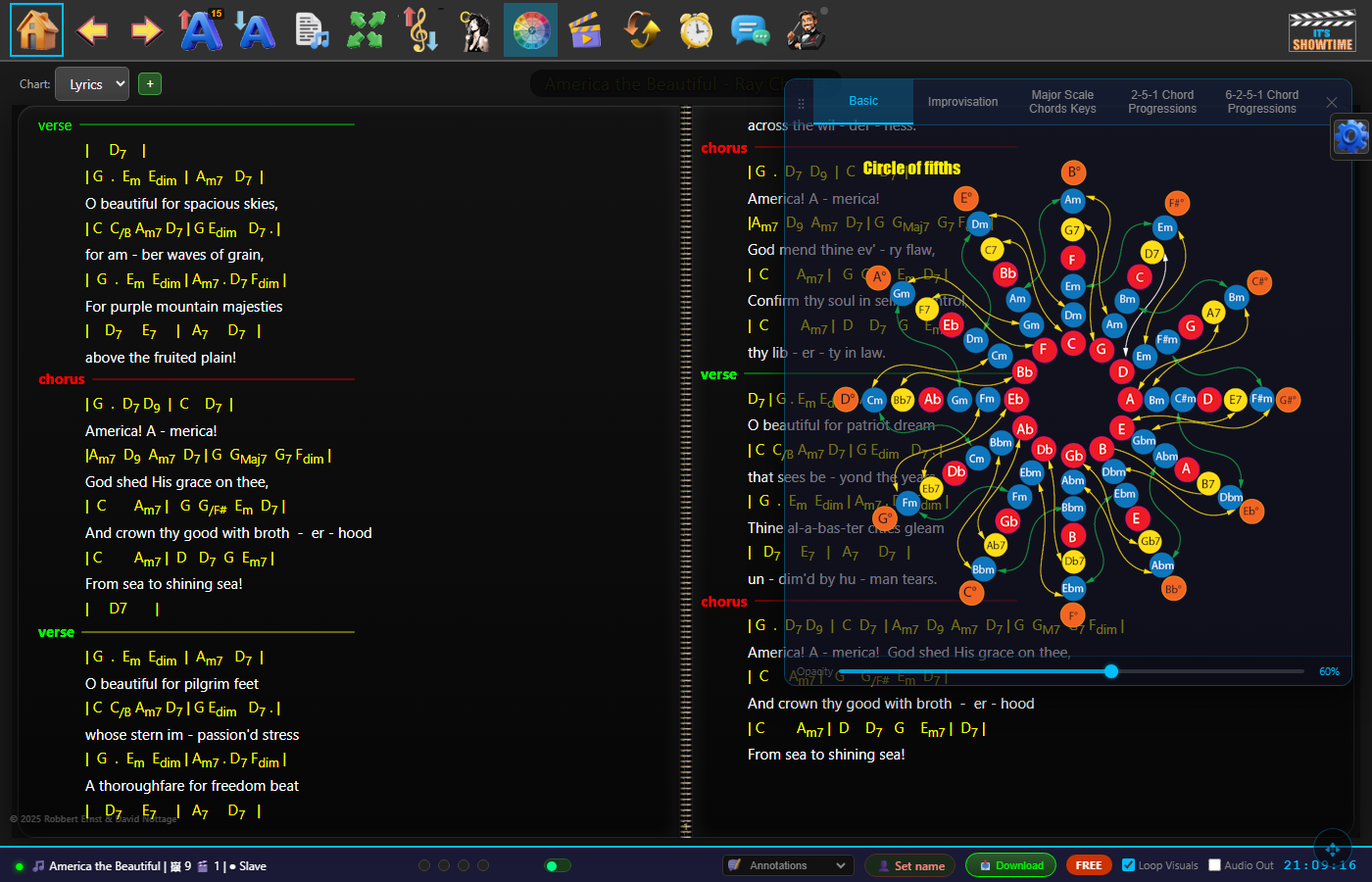Select the yellow B7 chord node

[x=1208, y=484]
